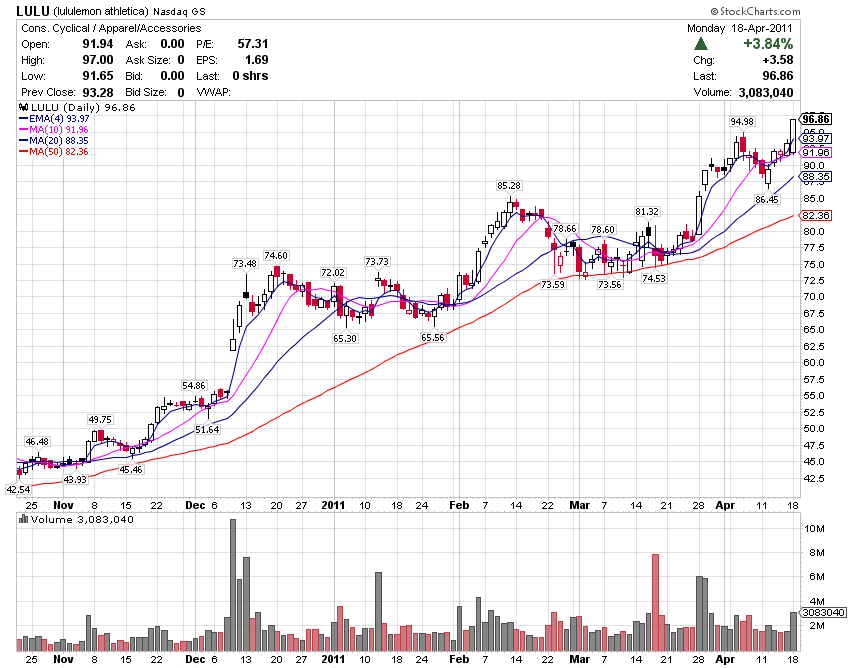Click the 78.60 price label
The image size is (850, 668).
603,230
